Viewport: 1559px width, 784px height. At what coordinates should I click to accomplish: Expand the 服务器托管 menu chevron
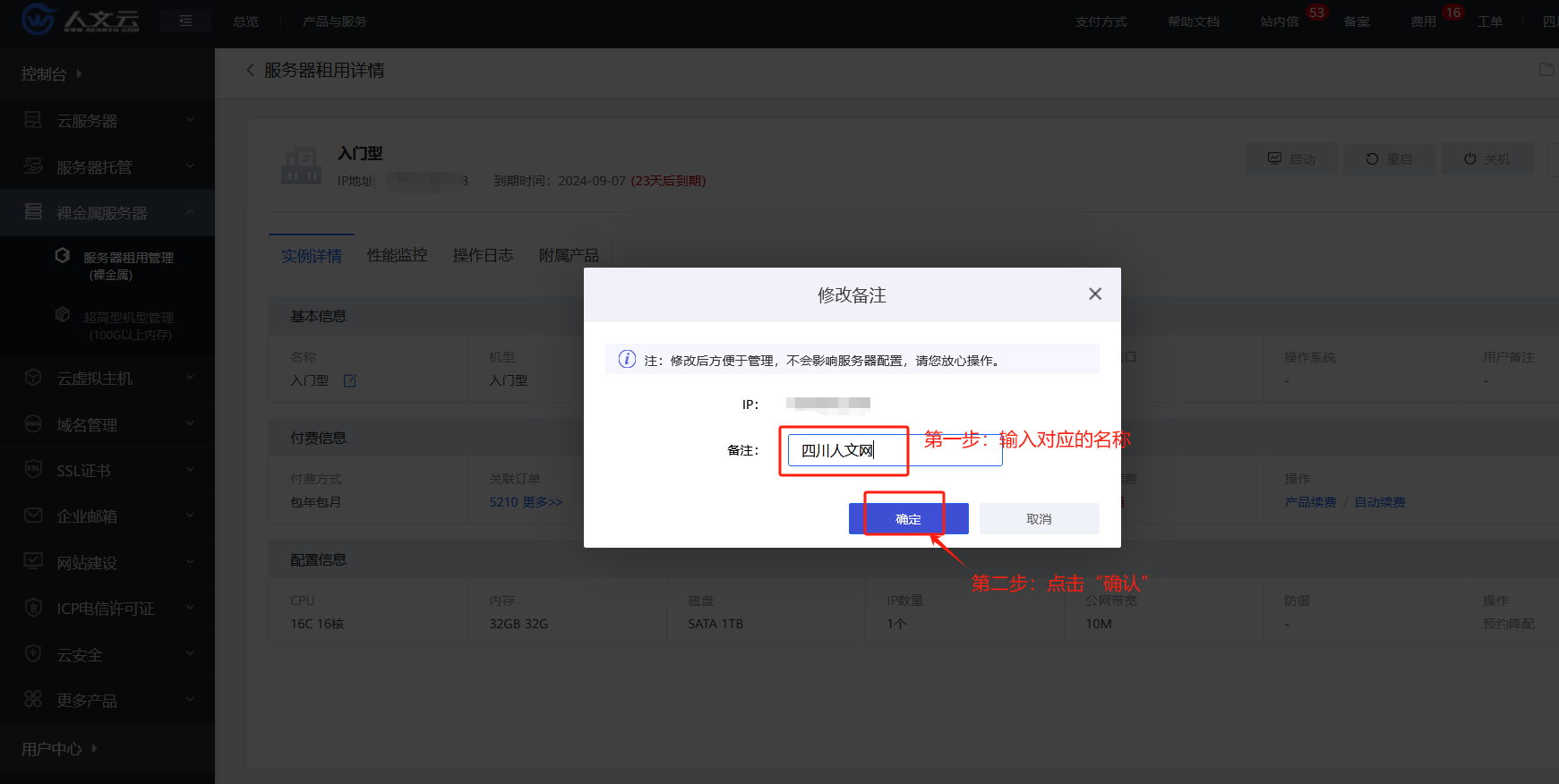pos(190,166)
